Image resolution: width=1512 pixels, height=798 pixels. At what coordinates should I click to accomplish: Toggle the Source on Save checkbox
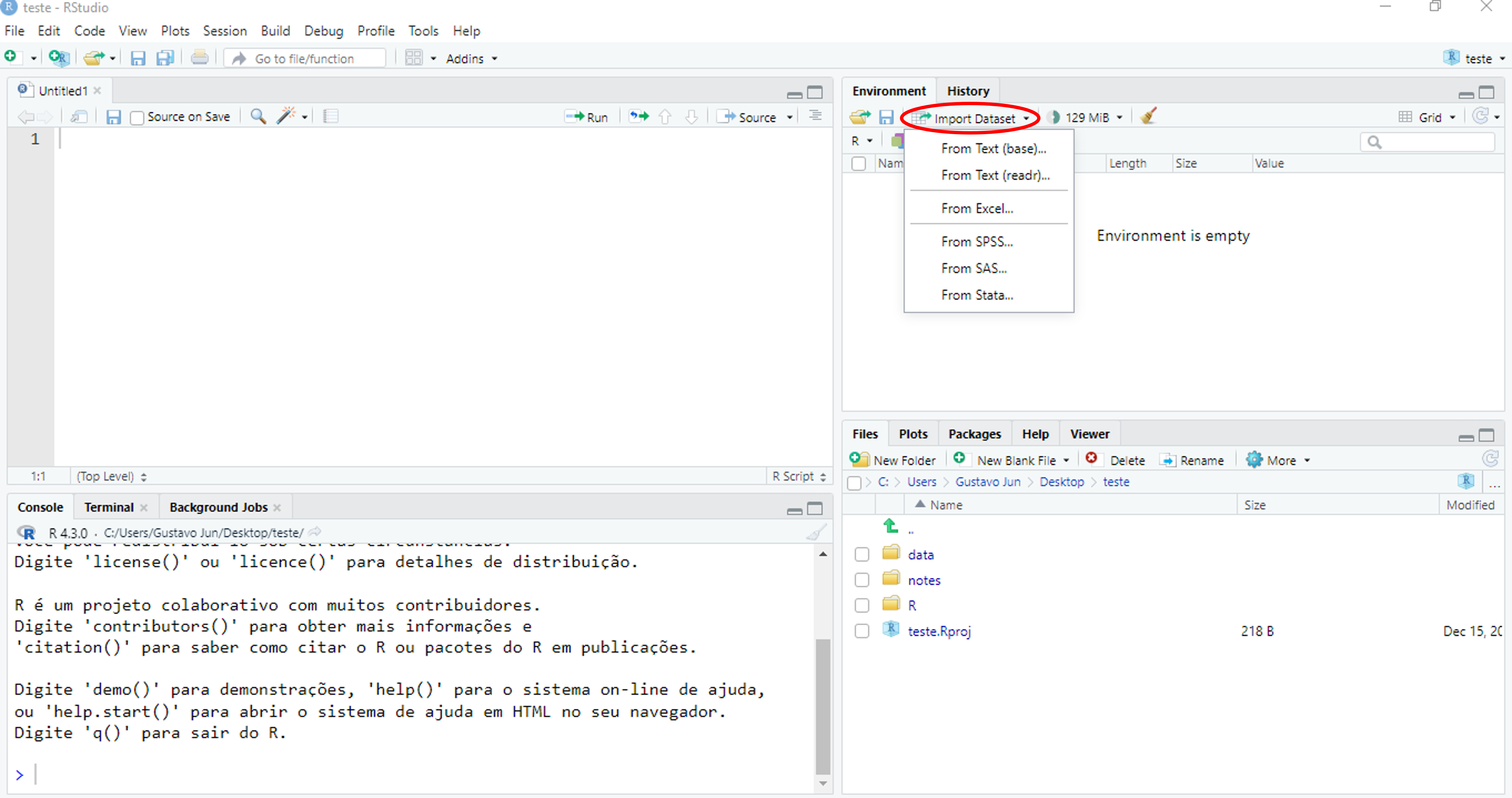click(137, 118)
